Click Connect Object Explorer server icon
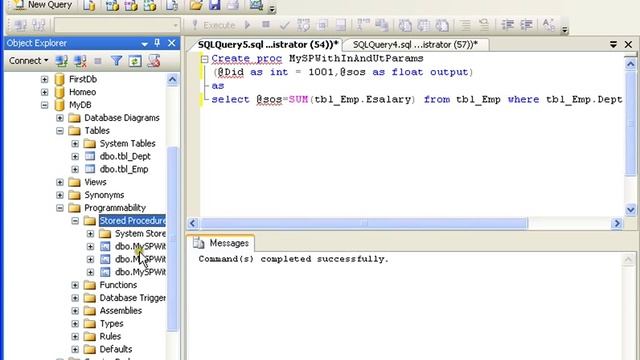This screenshot has width=640, height=360. pos(62,61)
